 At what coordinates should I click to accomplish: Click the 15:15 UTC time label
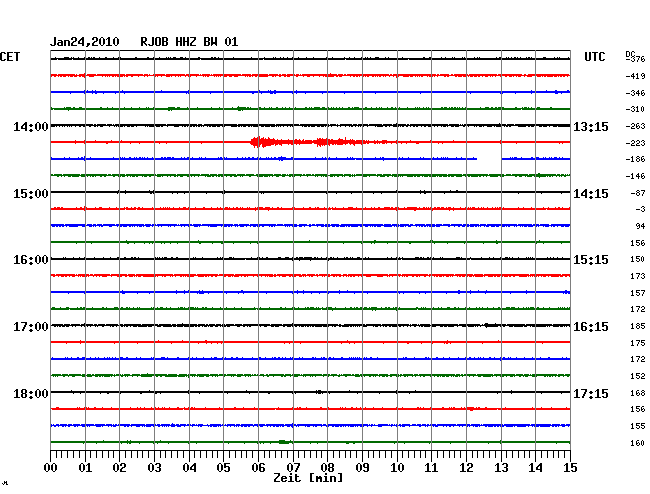(591, 260)
